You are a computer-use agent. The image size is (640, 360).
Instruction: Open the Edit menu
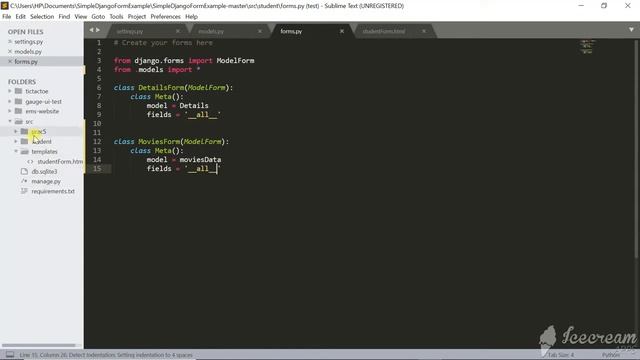[20, 17]
